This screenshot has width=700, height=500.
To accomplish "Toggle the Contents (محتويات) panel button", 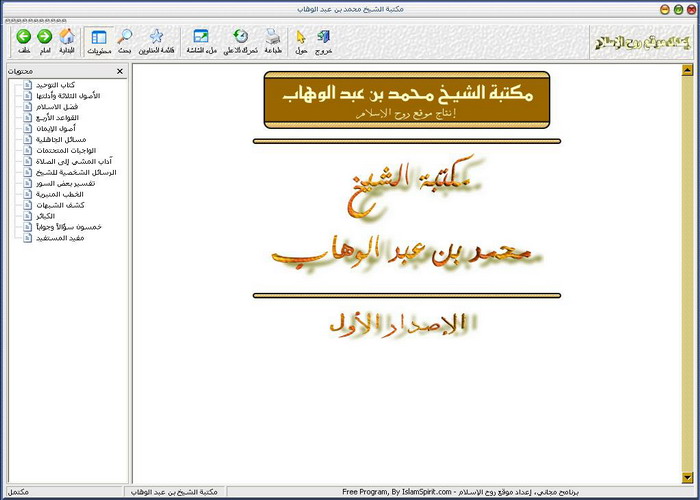I will coord(98,38).
